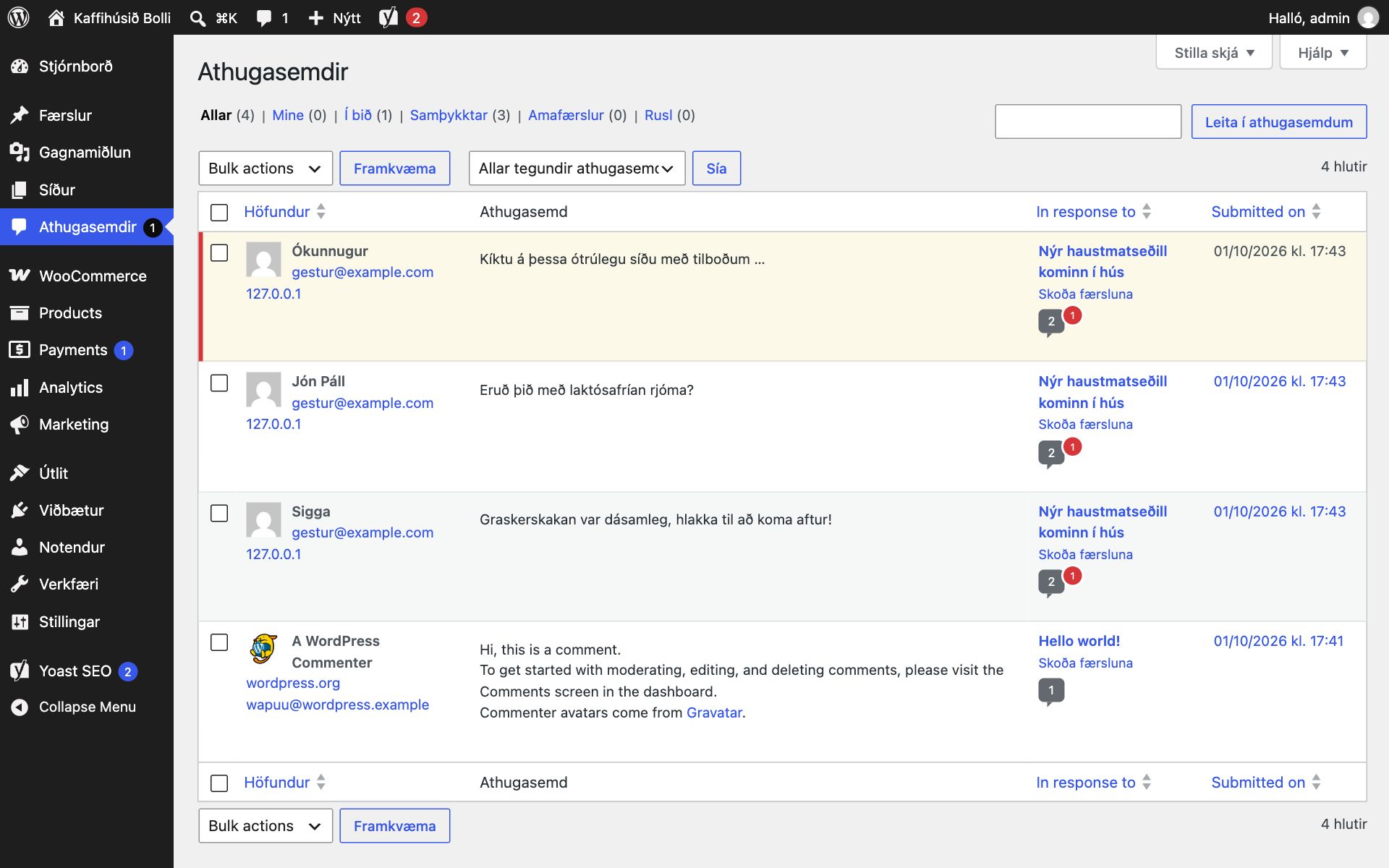This screenshot has width=1389, height=868.
Task: Toggle select-all checkbox in table footer
Action: click(219, 783)
